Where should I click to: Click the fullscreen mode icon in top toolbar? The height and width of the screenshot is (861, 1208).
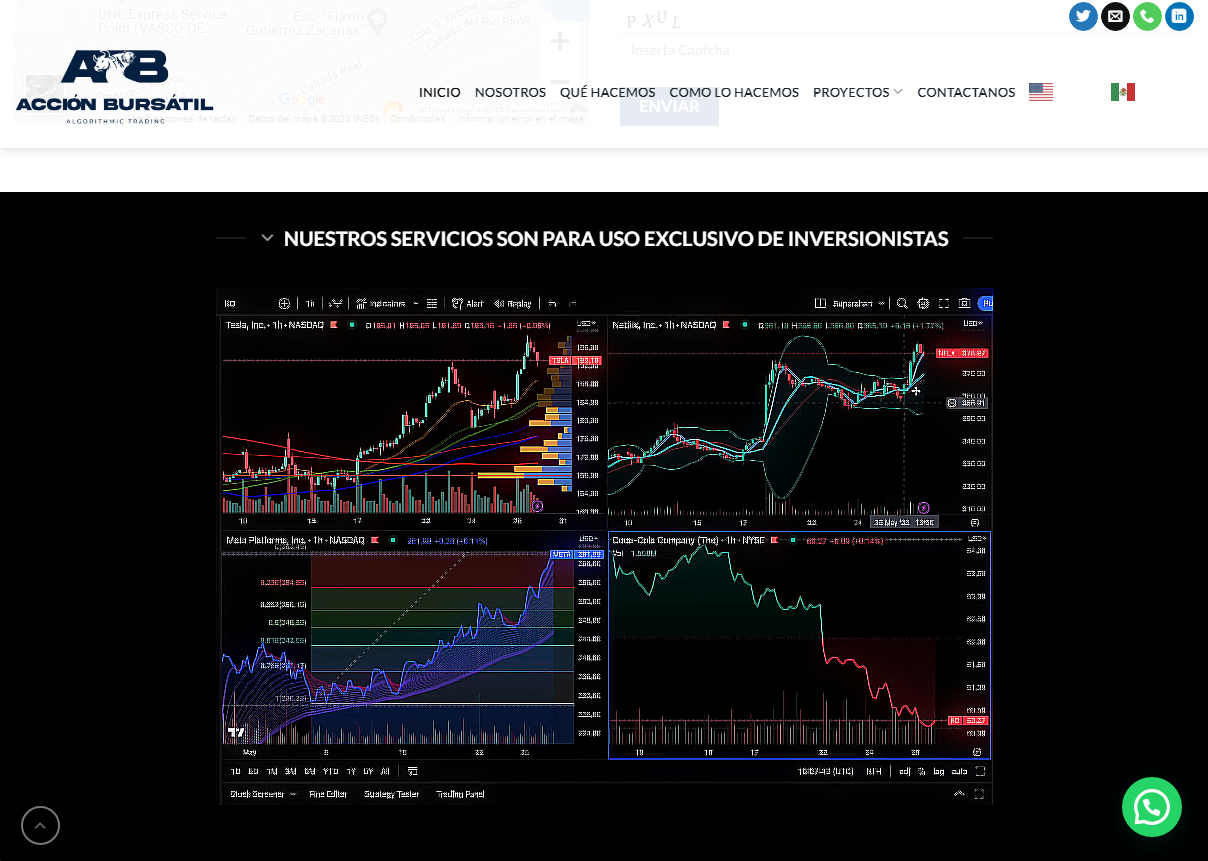(x=943, y=304)
